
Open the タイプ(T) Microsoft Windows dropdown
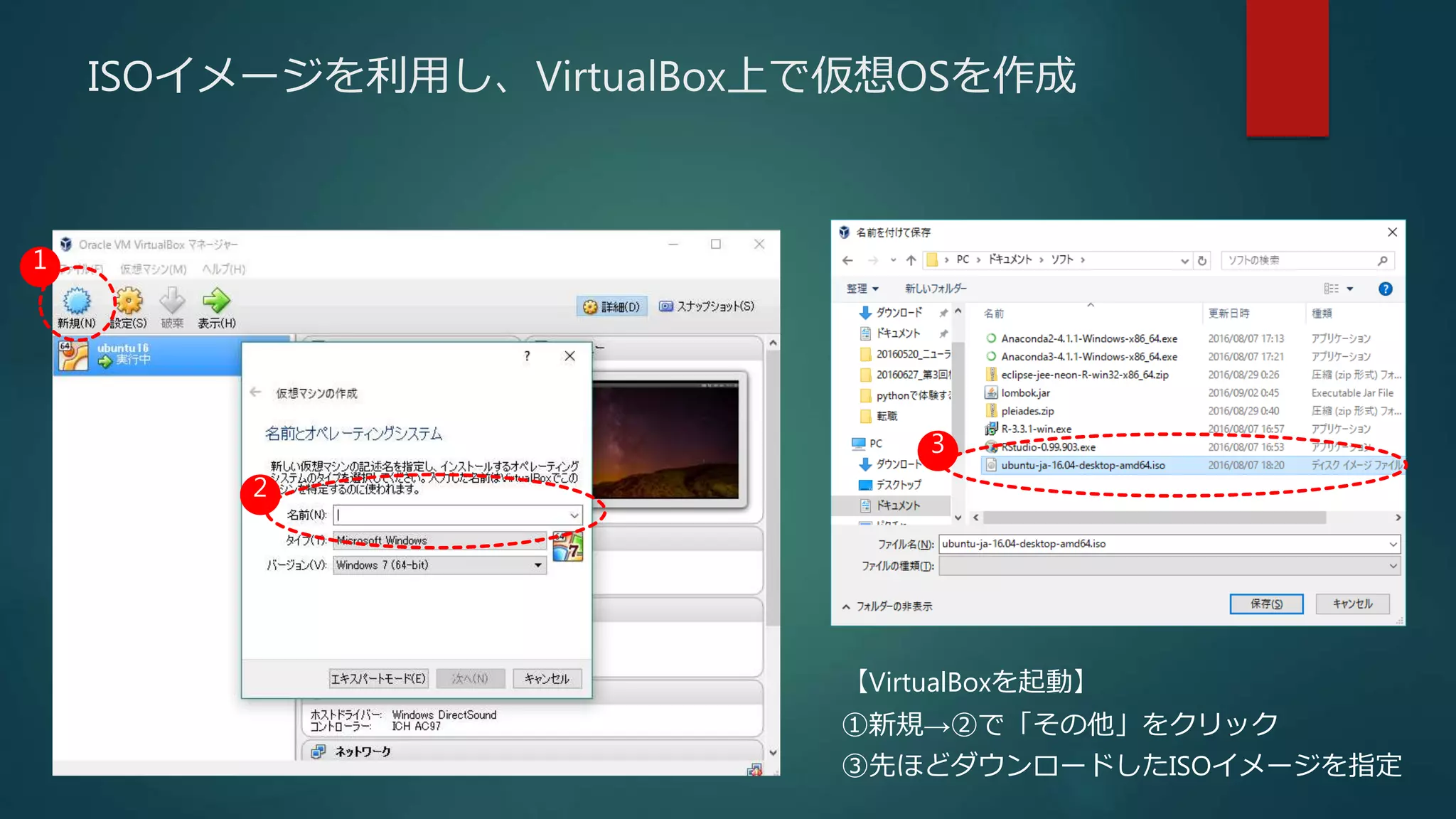tap(439, 540)
